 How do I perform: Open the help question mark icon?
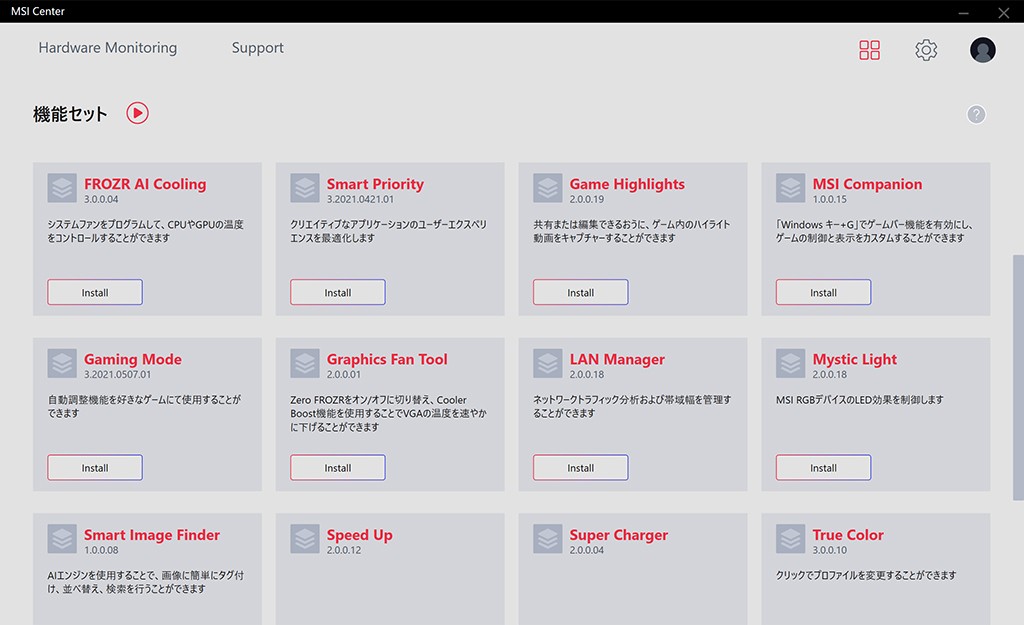[976, 114]
